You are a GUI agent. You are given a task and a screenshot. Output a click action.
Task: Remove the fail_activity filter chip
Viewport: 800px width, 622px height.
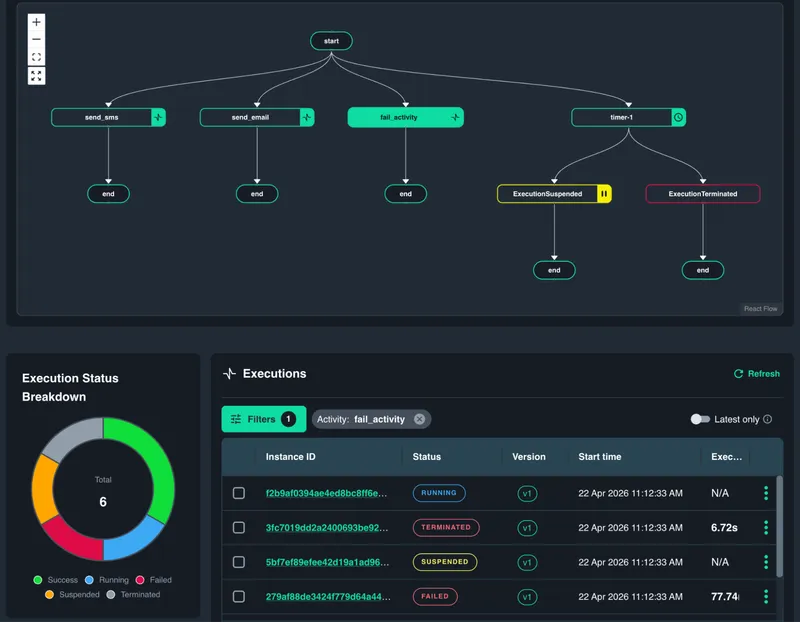click(x=419, y=419)
